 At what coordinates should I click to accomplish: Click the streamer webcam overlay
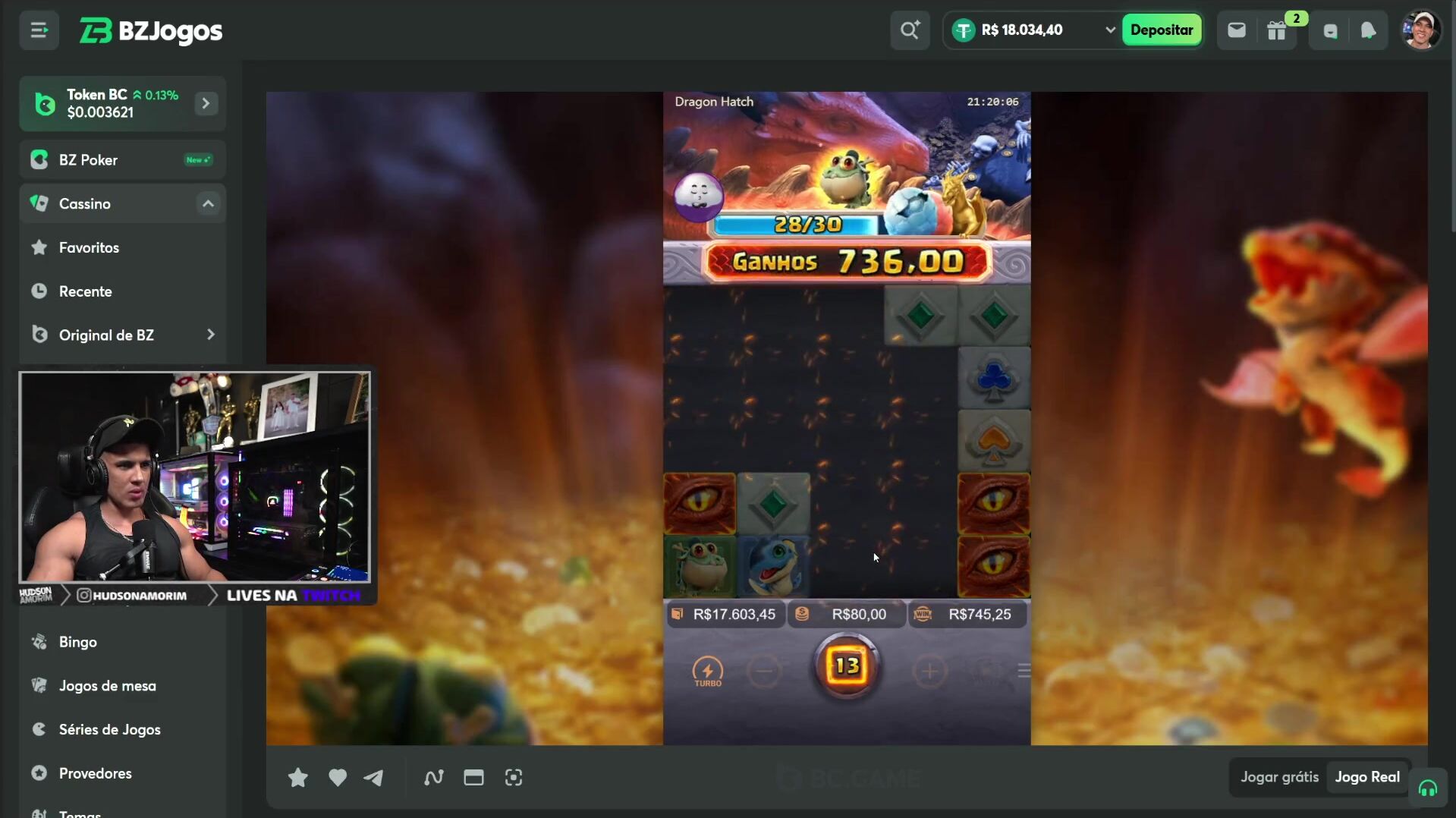(x=195, y=477)
